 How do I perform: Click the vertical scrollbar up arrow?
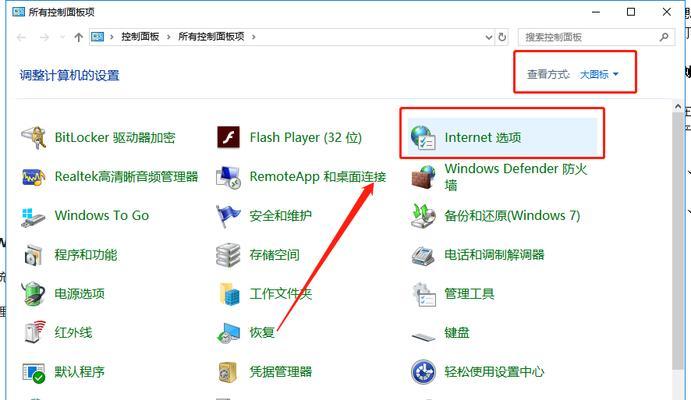click(x=678, y=106)
